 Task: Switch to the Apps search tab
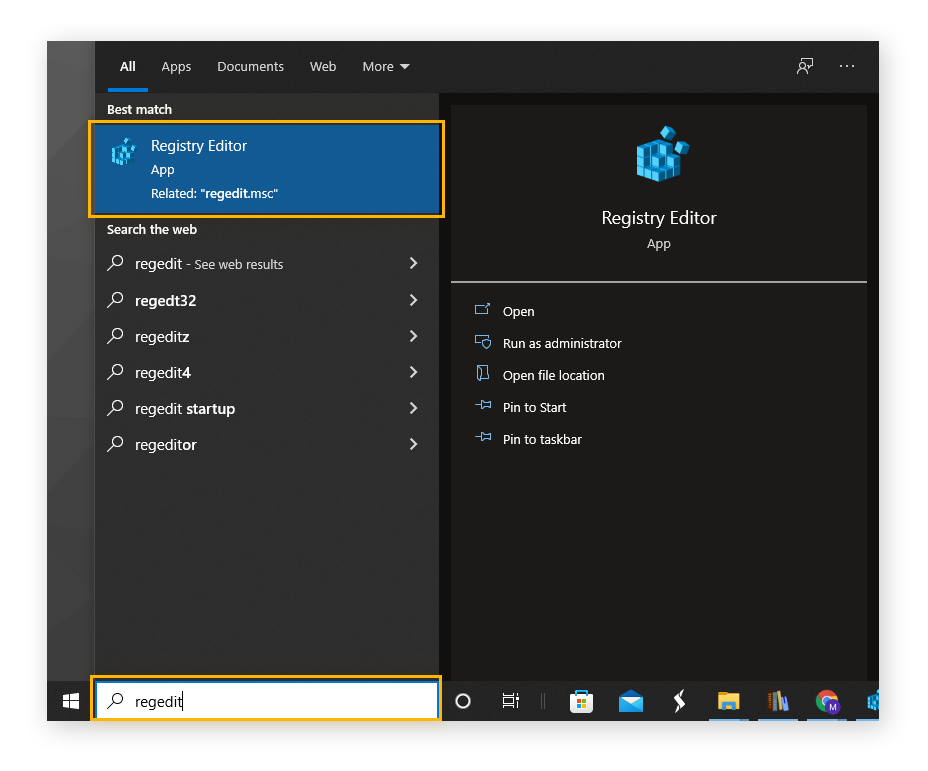coord(176,66)
